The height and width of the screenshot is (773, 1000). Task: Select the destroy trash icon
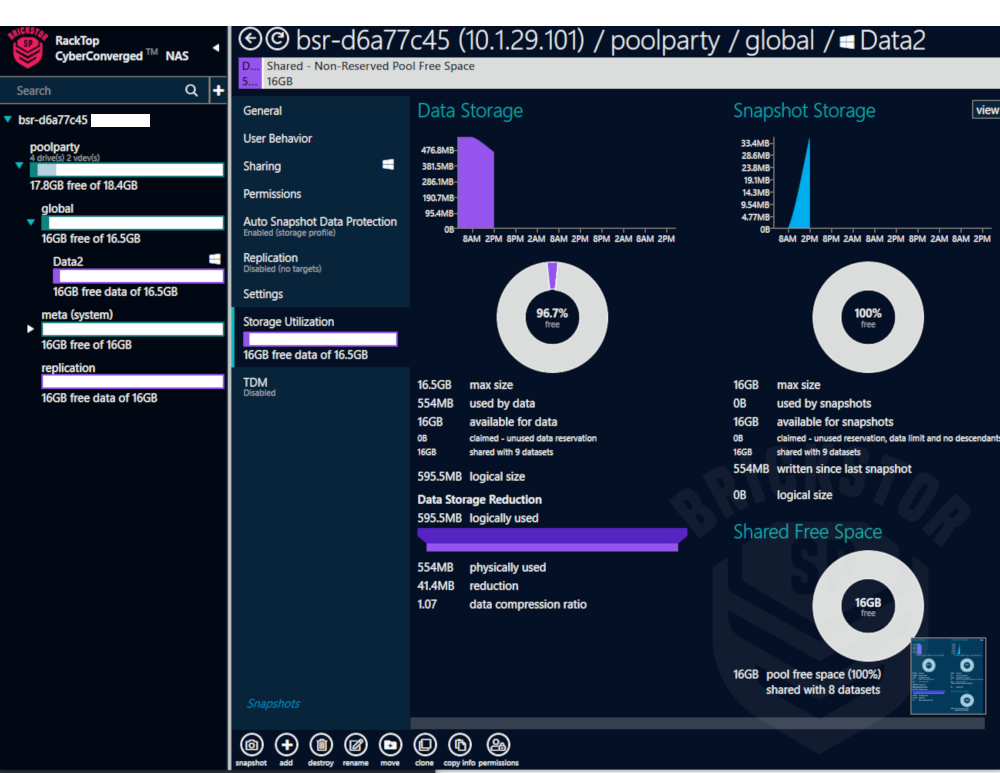pos(321,746)
